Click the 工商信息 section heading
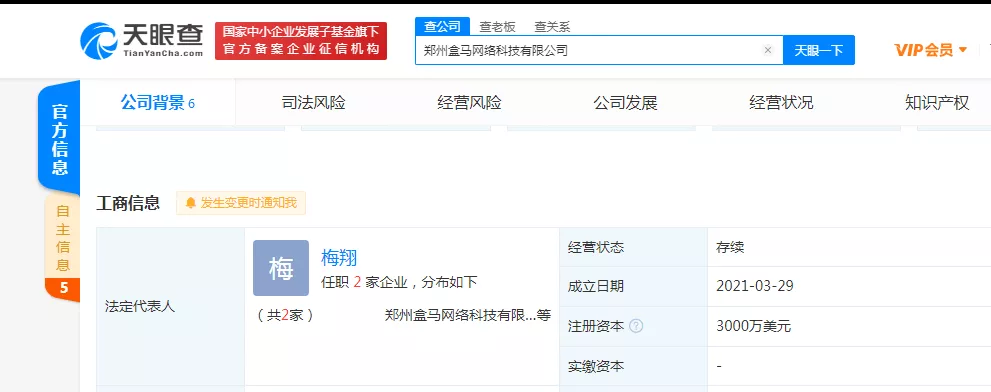The height and width of the screenshot is (392, 991). (x=128, y=203)
